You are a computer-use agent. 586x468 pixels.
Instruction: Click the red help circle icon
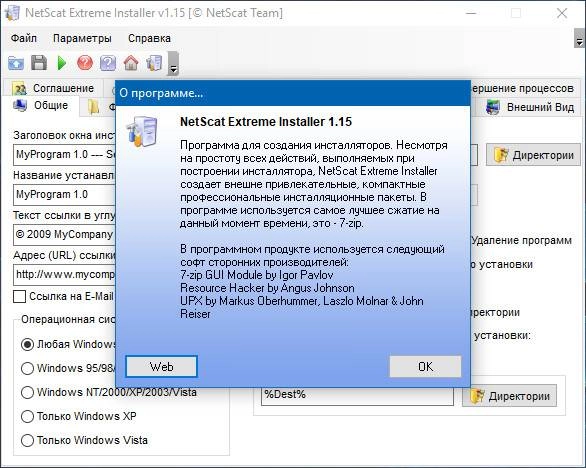click(85, 63)
